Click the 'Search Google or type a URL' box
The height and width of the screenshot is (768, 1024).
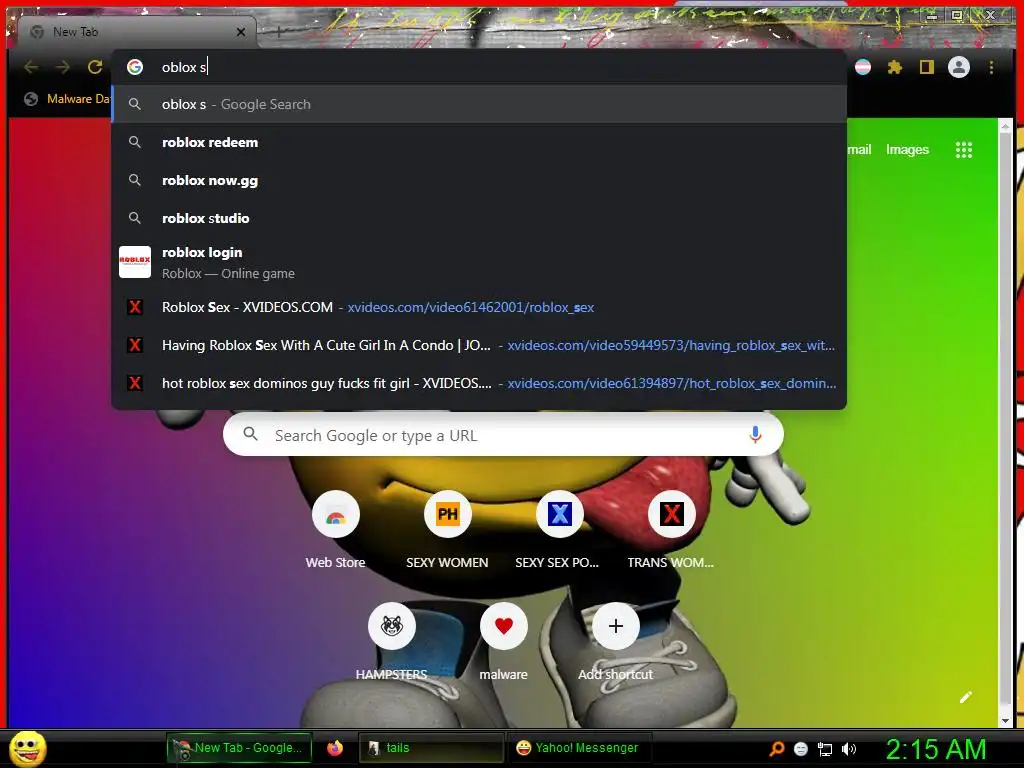coord(504,434)
